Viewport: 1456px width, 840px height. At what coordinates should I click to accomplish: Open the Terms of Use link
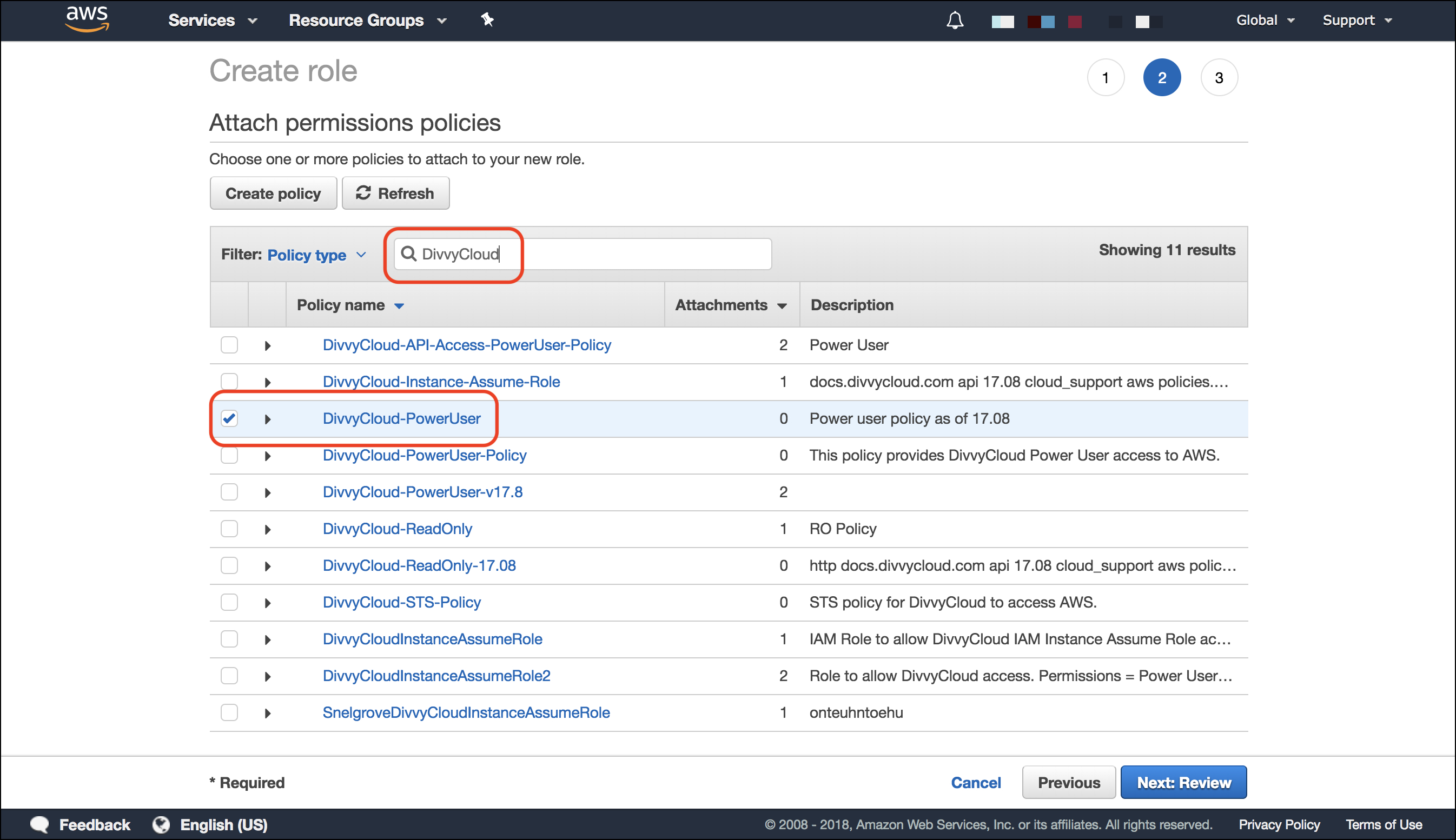[x=1384, y=824]
